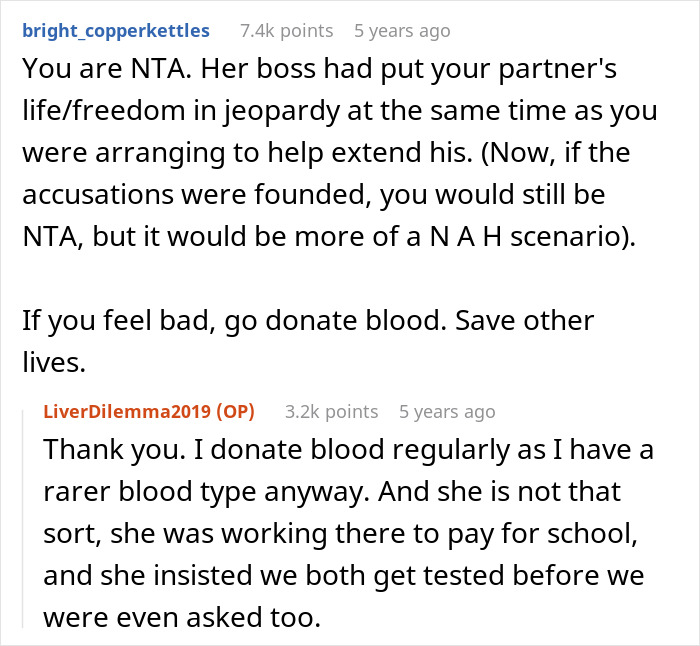Open the top comment's 5 years ago timestamp

pyautogui.click(x=402, y=31)
